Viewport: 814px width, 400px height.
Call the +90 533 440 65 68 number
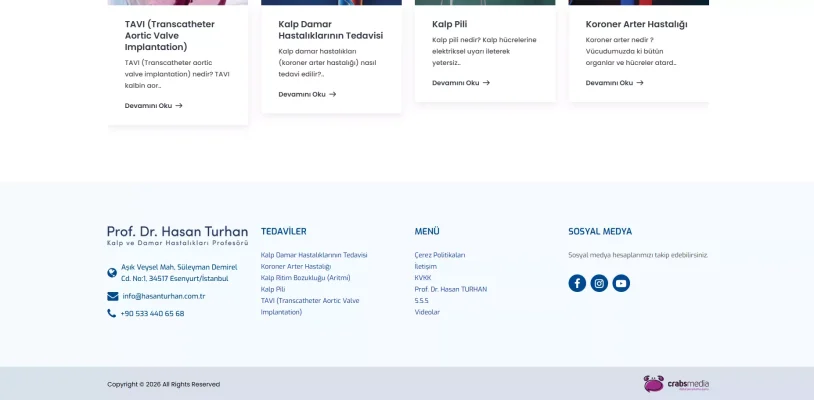[x=152, y=313]
